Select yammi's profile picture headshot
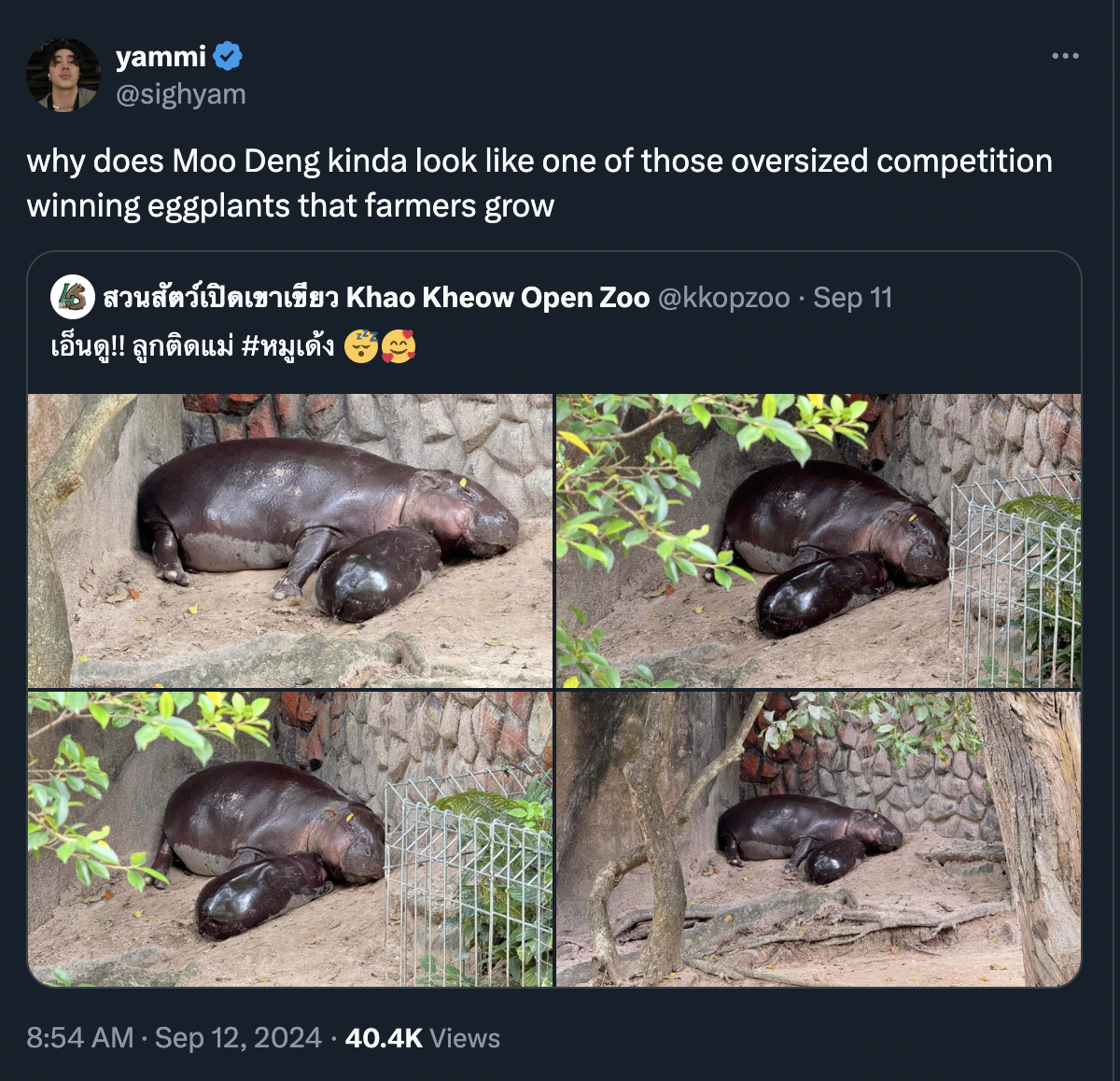1120x1081 pixels. (x=63, y=74)
